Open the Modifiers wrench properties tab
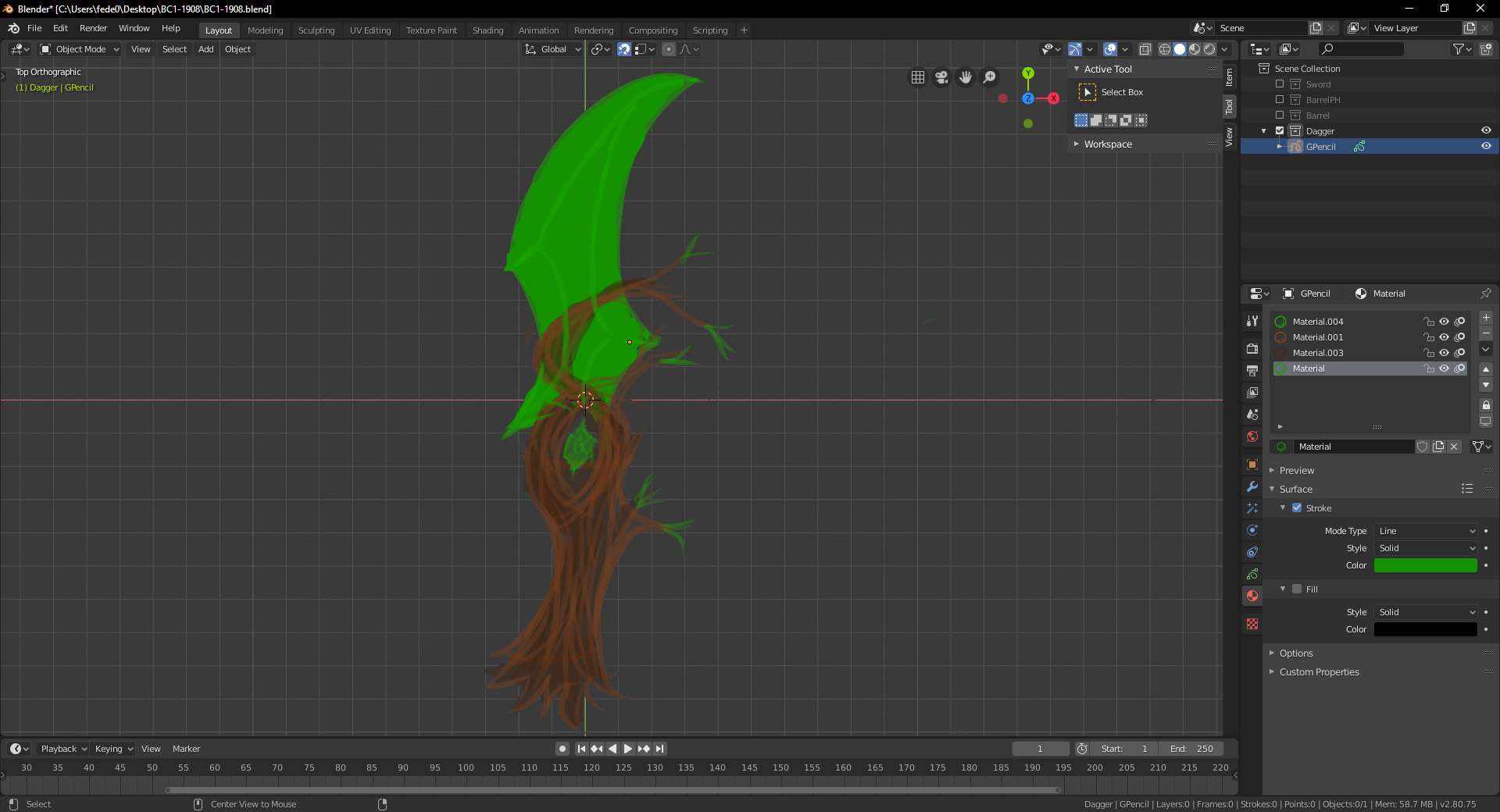 1252,486
